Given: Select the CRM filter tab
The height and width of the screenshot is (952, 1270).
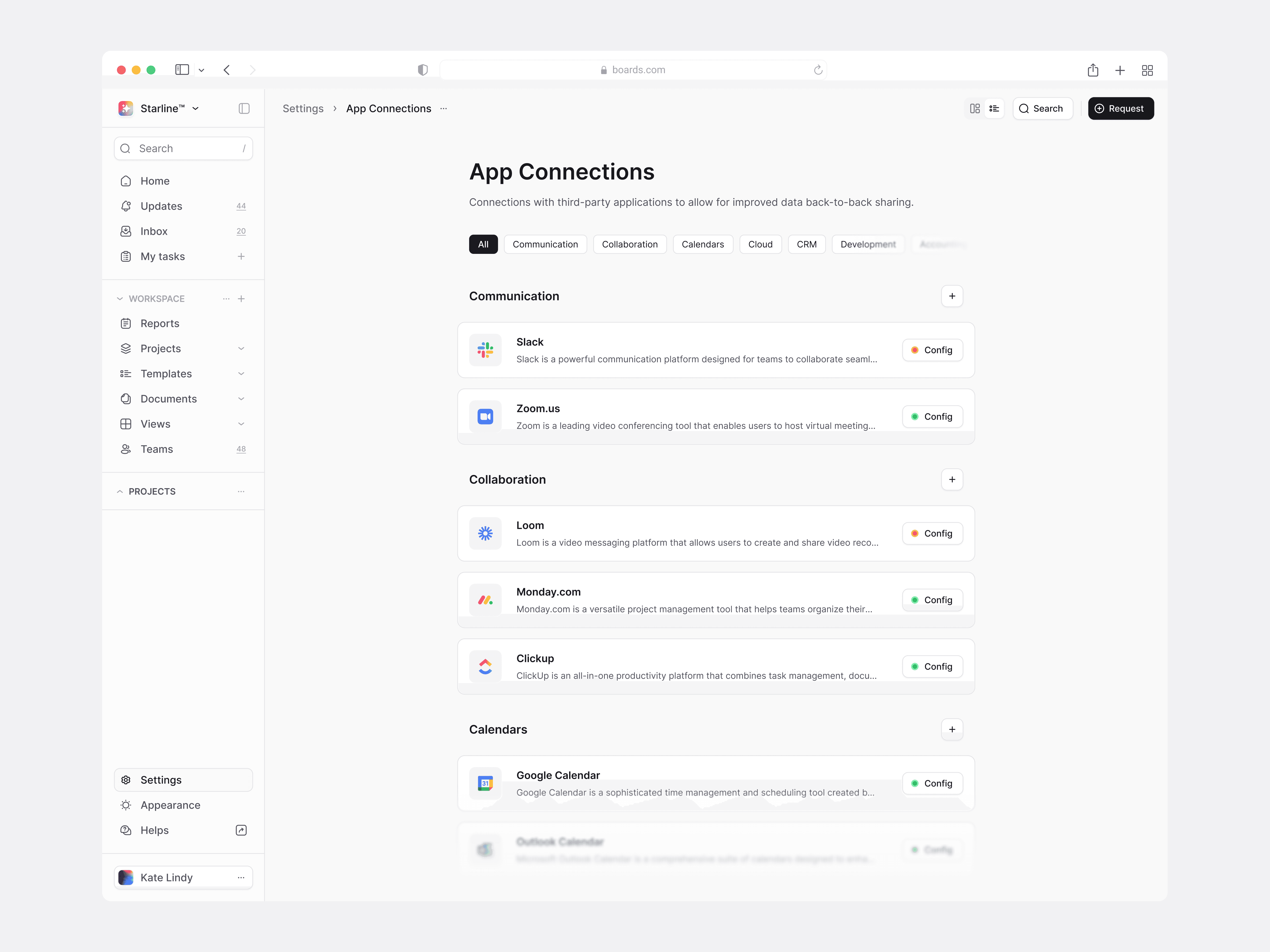Looking at the screenshot, I should pyautogui.click(x=806, y=244).
